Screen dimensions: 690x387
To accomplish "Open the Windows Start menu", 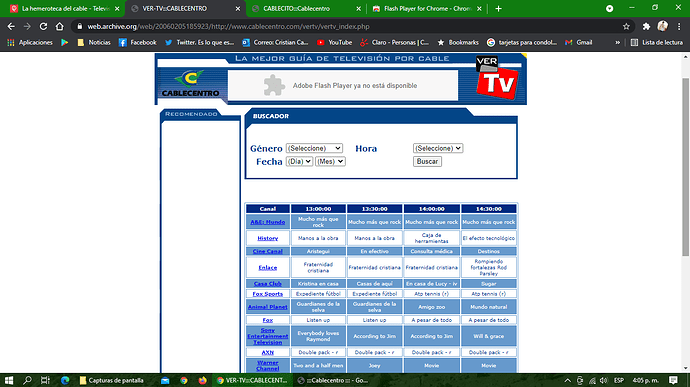I will coord(9,380).
